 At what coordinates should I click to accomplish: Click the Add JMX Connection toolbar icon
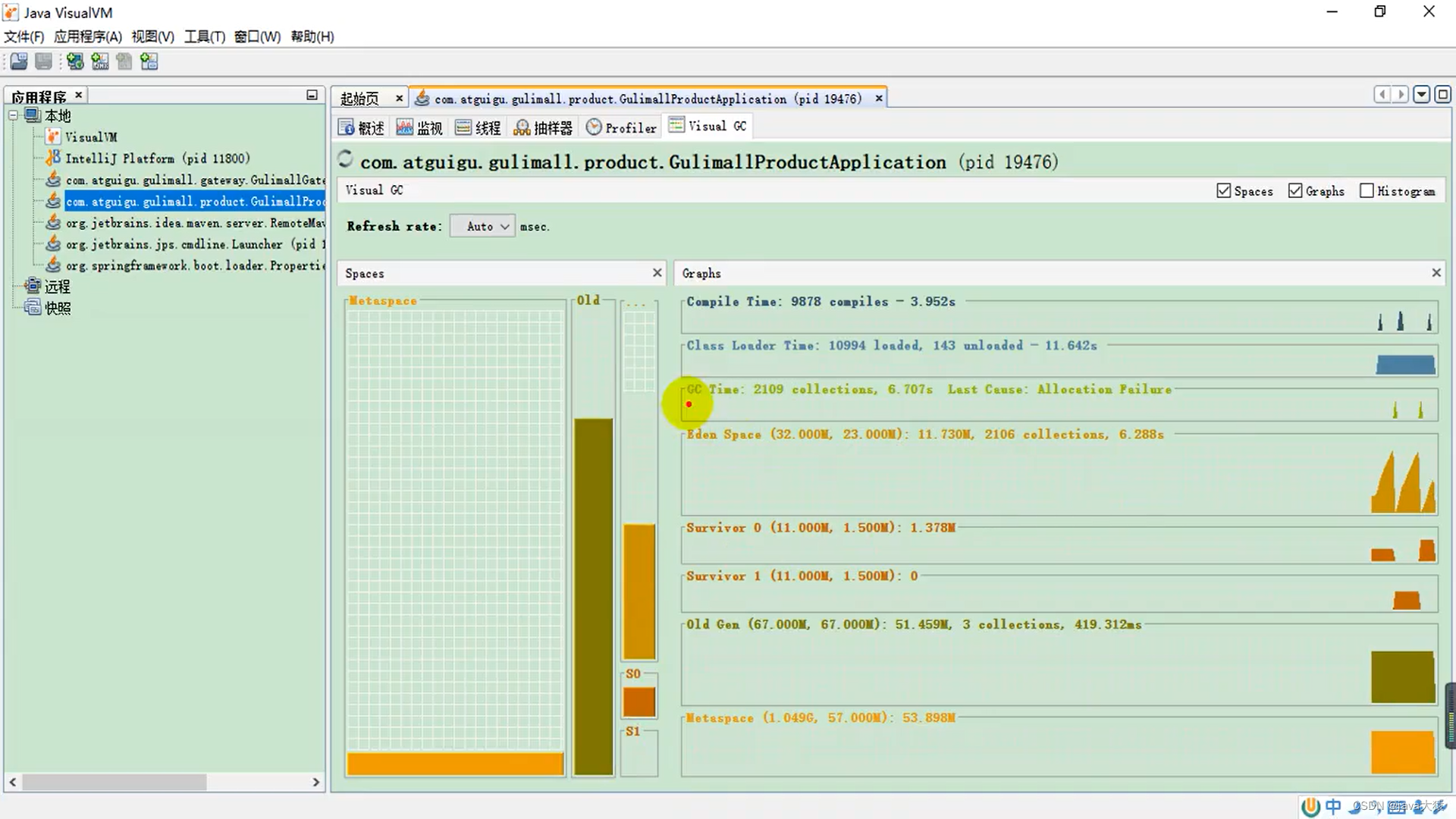tap(99, 61)
